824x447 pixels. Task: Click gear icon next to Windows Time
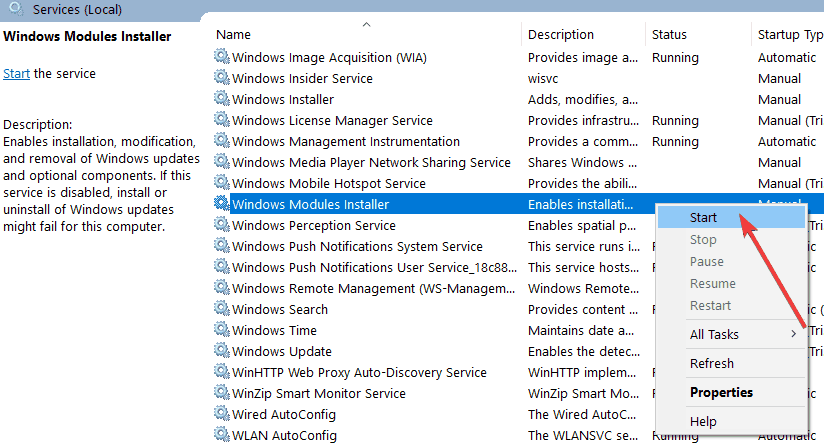tap(222, 329)
